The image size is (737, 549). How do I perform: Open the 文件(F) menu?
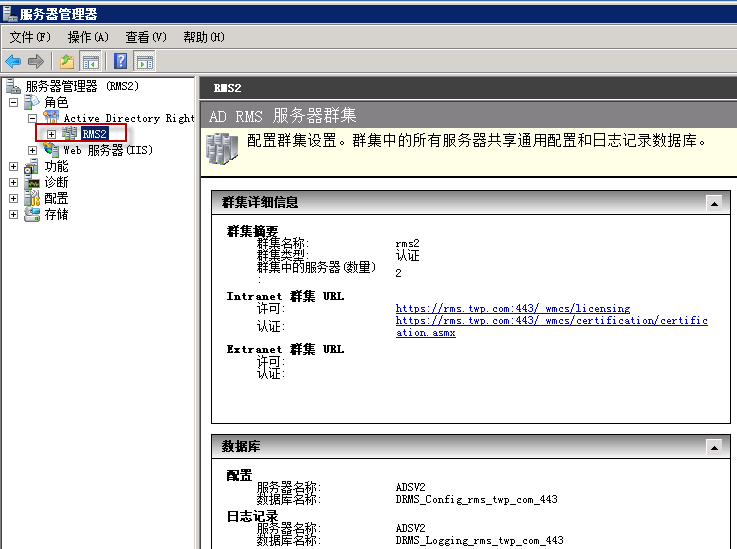click(30, 37)
